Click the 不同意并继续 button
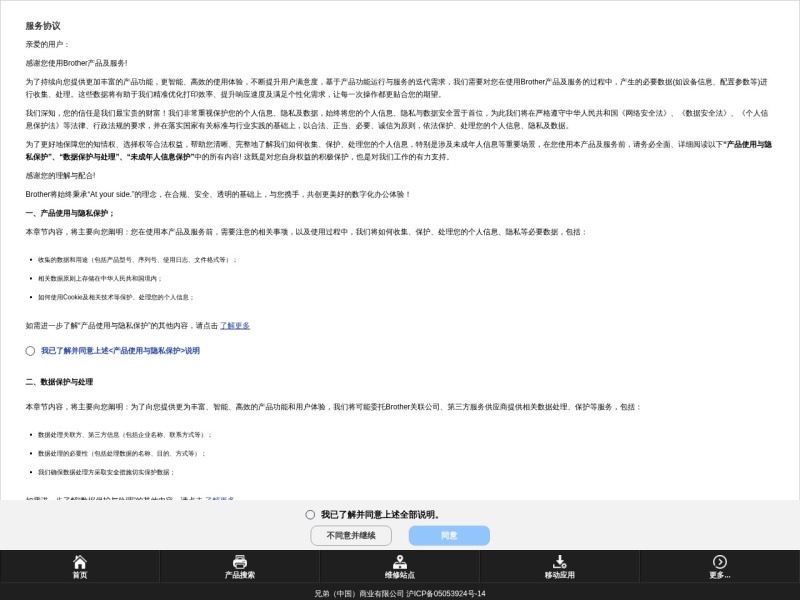The height and width of the screenshot is (600, 800). pos(351,535)
